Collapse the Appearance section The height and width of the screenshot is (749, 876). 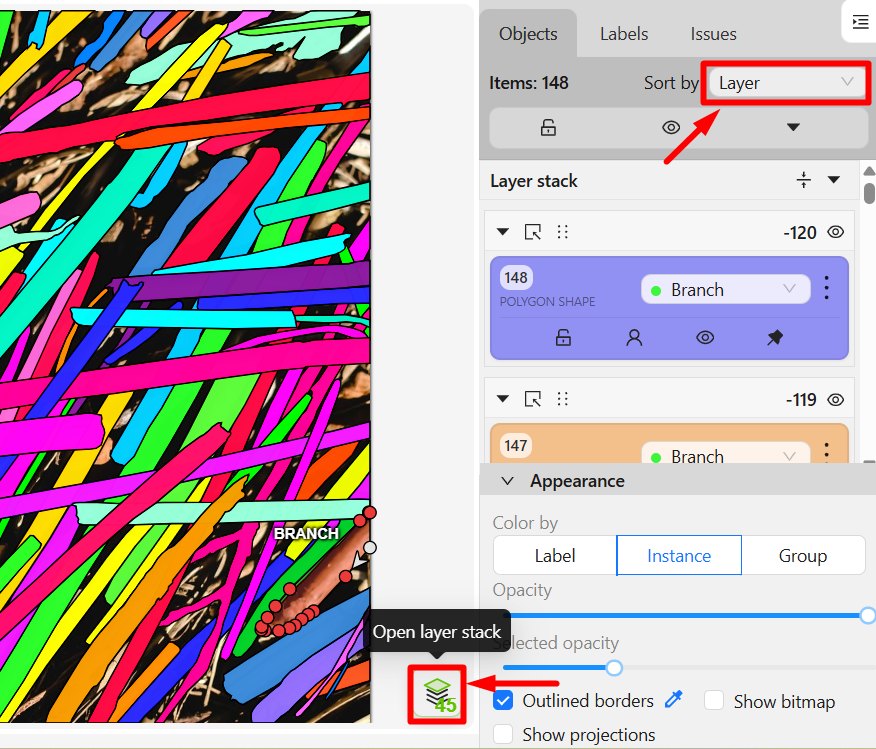click(507, 481)
